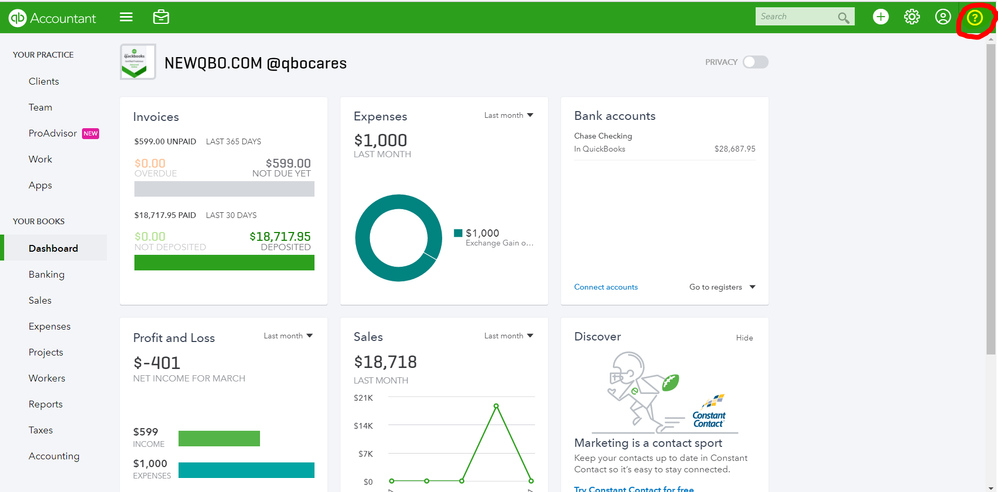Open the Expenses Last month dropdown
Image resolution: width=998 pixels, height=492 pixels.
pyautogui.click(x=509, y=115)
